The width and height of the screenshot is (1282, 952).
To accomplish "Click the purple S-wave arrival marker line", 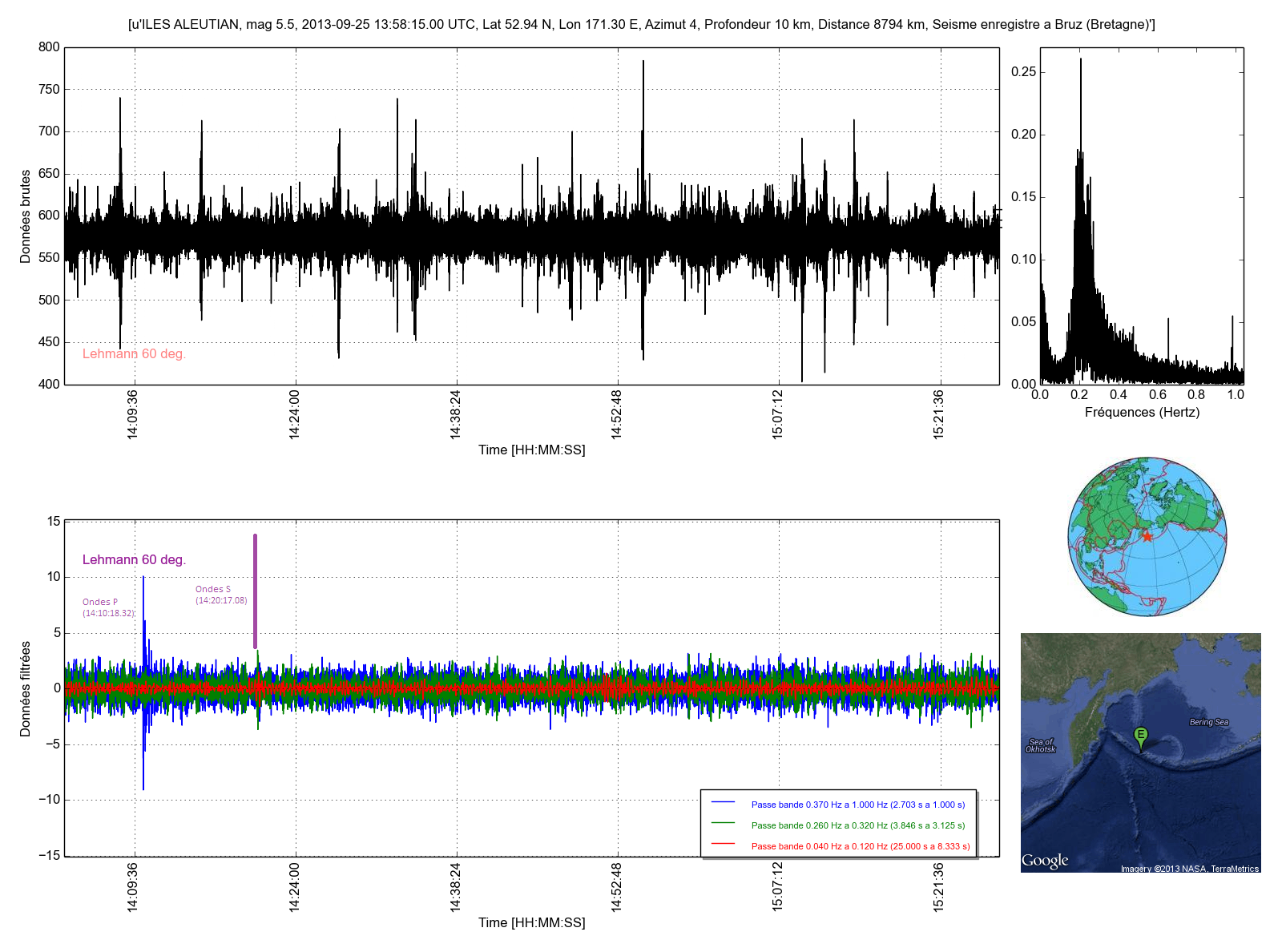I will point(255,591).
